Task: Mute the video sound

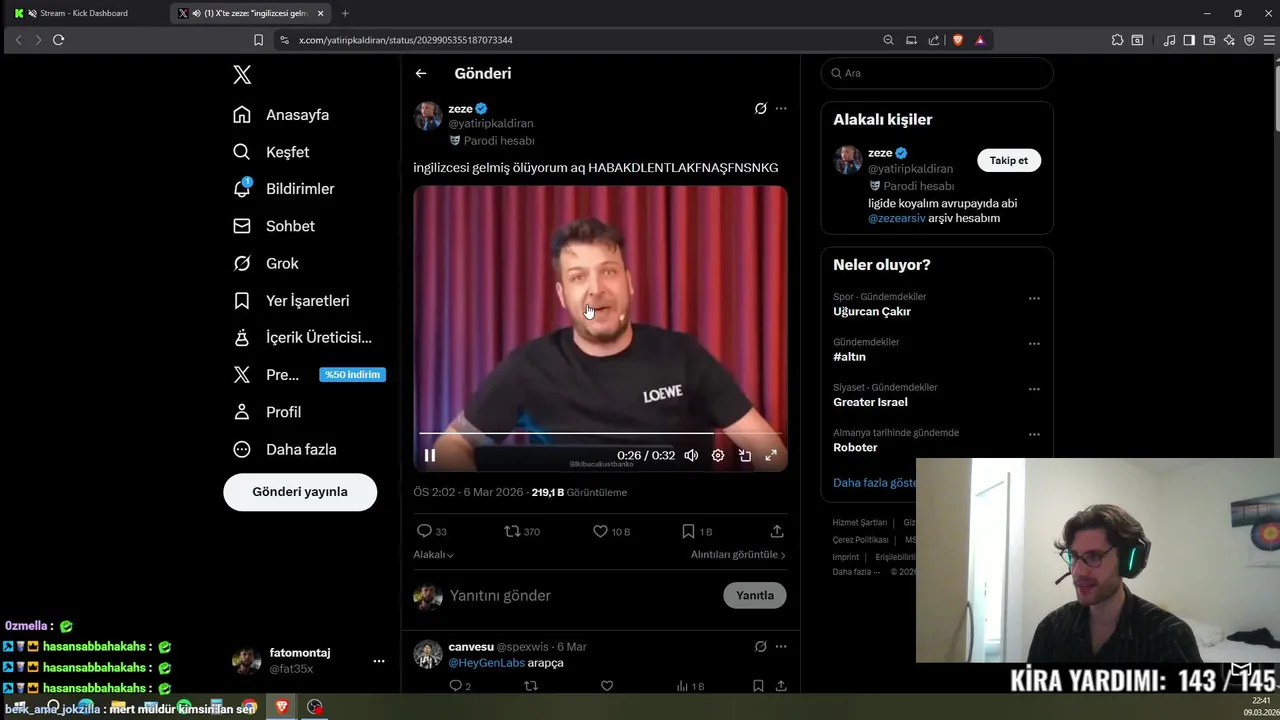Action: pos(691,455)
